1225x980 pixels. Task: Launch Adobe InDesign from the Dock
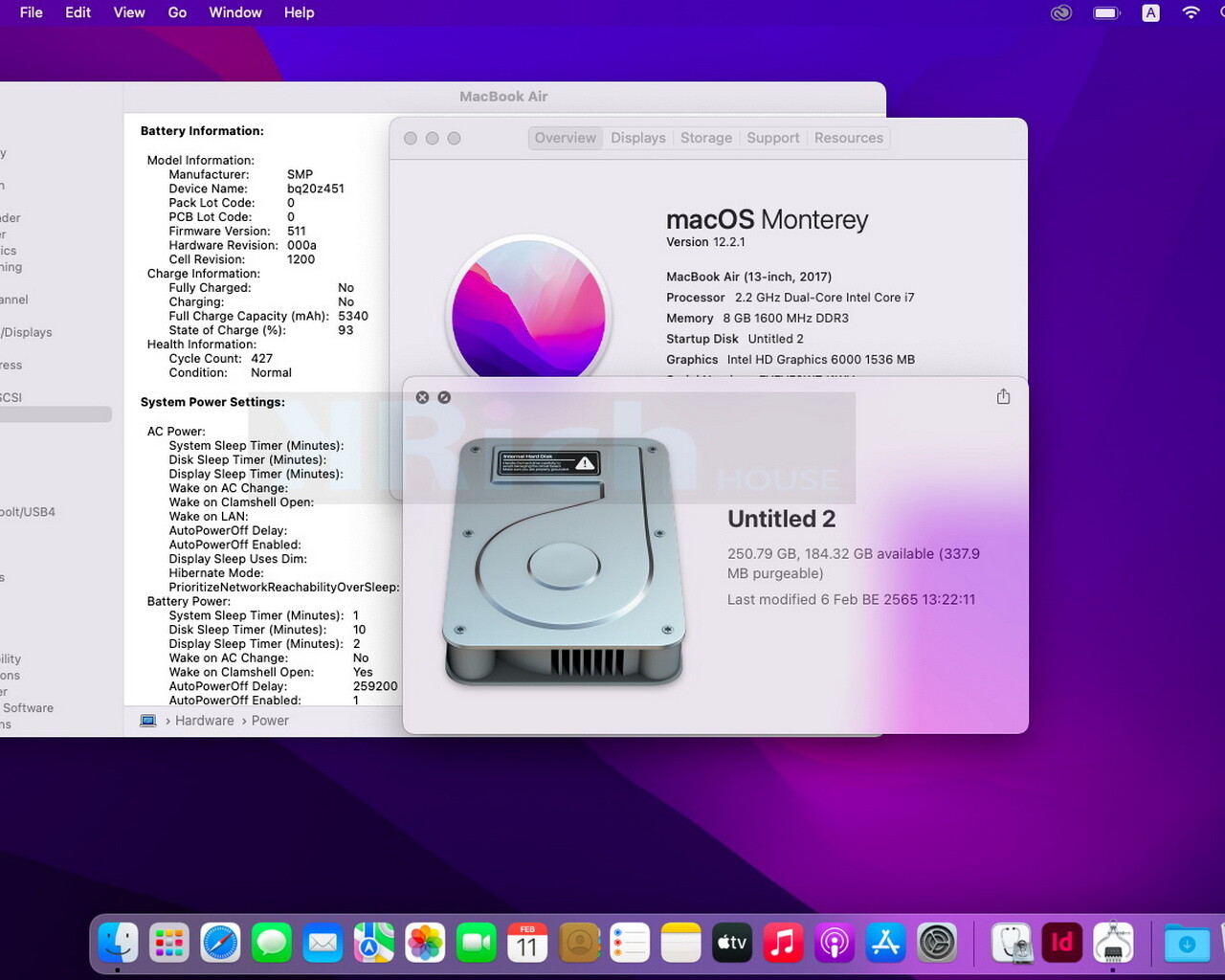(1061, 943)
